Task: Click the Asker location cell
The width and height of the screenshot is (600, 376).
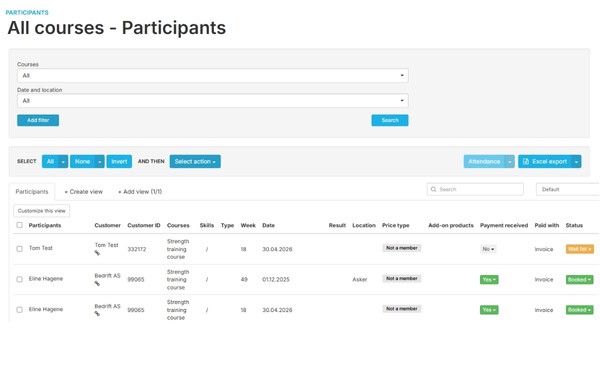Action: tap(360, 280)
